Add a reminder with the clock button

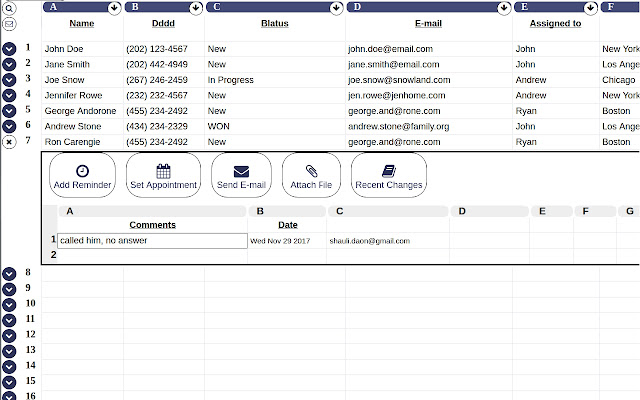[x=82, y=176]
